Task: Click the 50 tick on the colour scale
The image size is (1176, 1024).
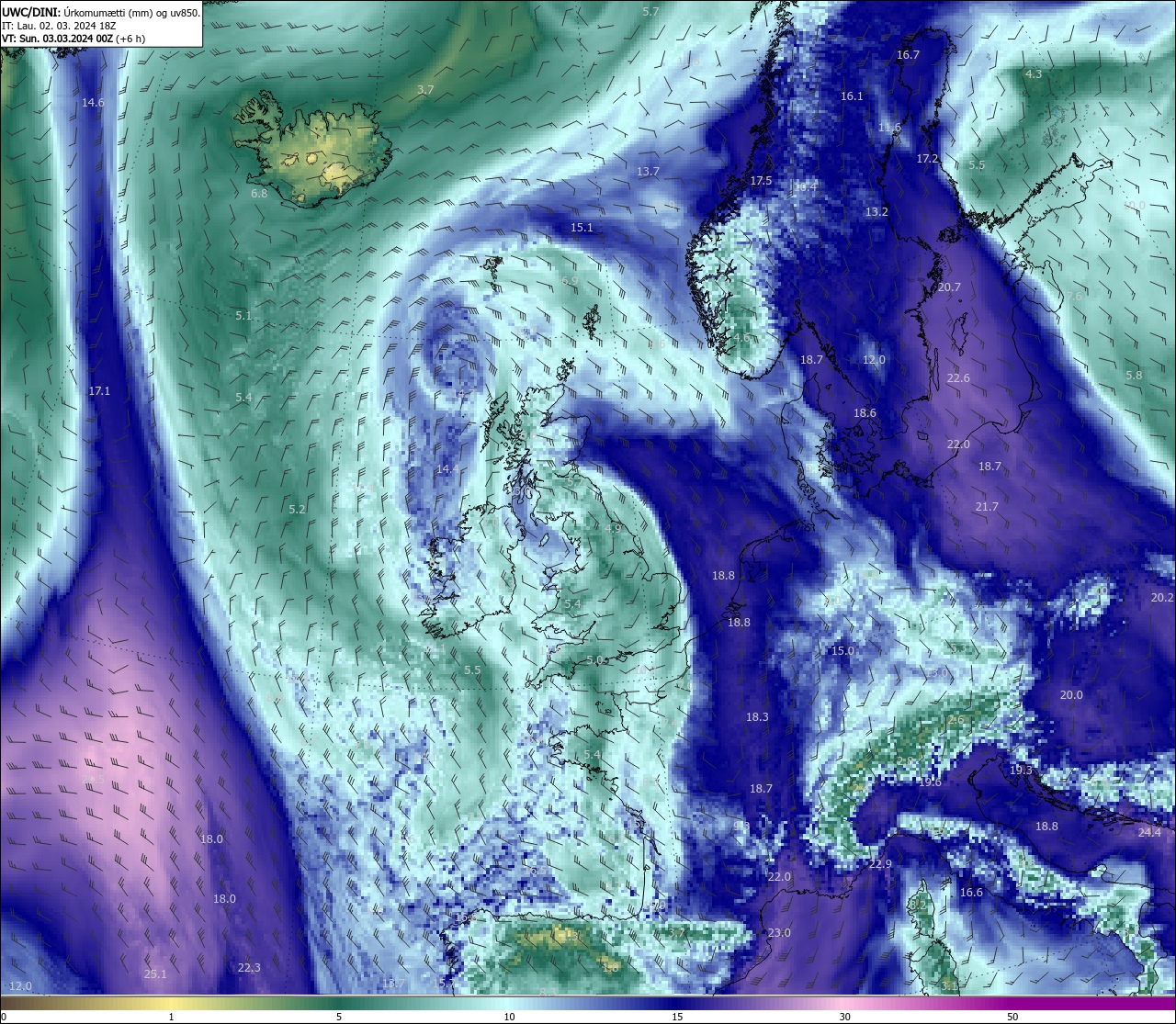Action: click(x=1012, y=1017)
